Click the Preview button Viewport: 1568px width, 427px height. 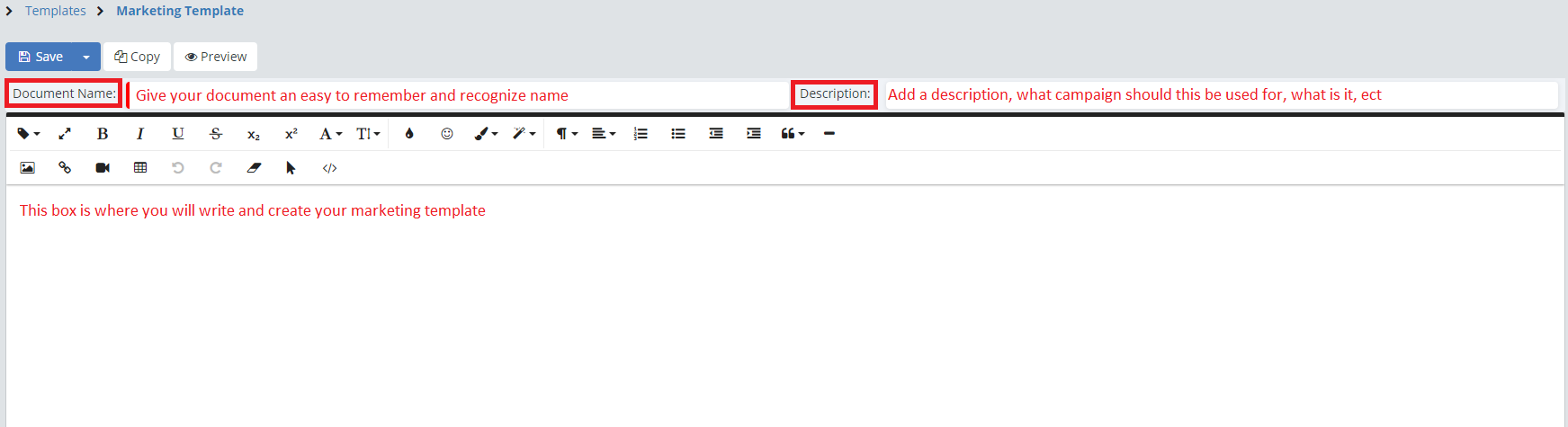click(216, 57)
